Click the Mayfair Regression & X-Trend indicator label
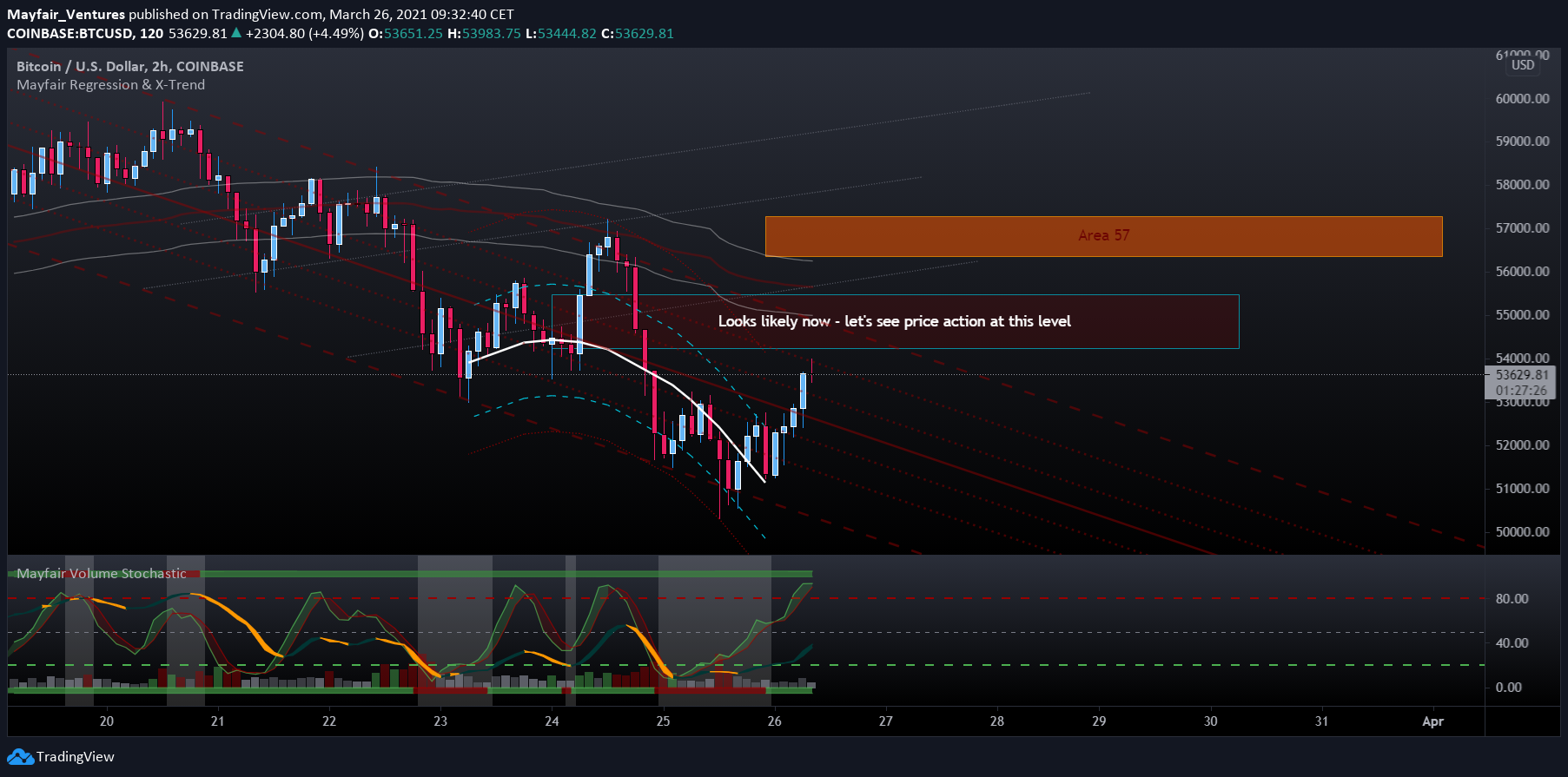This screenshot has height=777, width=1568. click(x=110, y=85)
